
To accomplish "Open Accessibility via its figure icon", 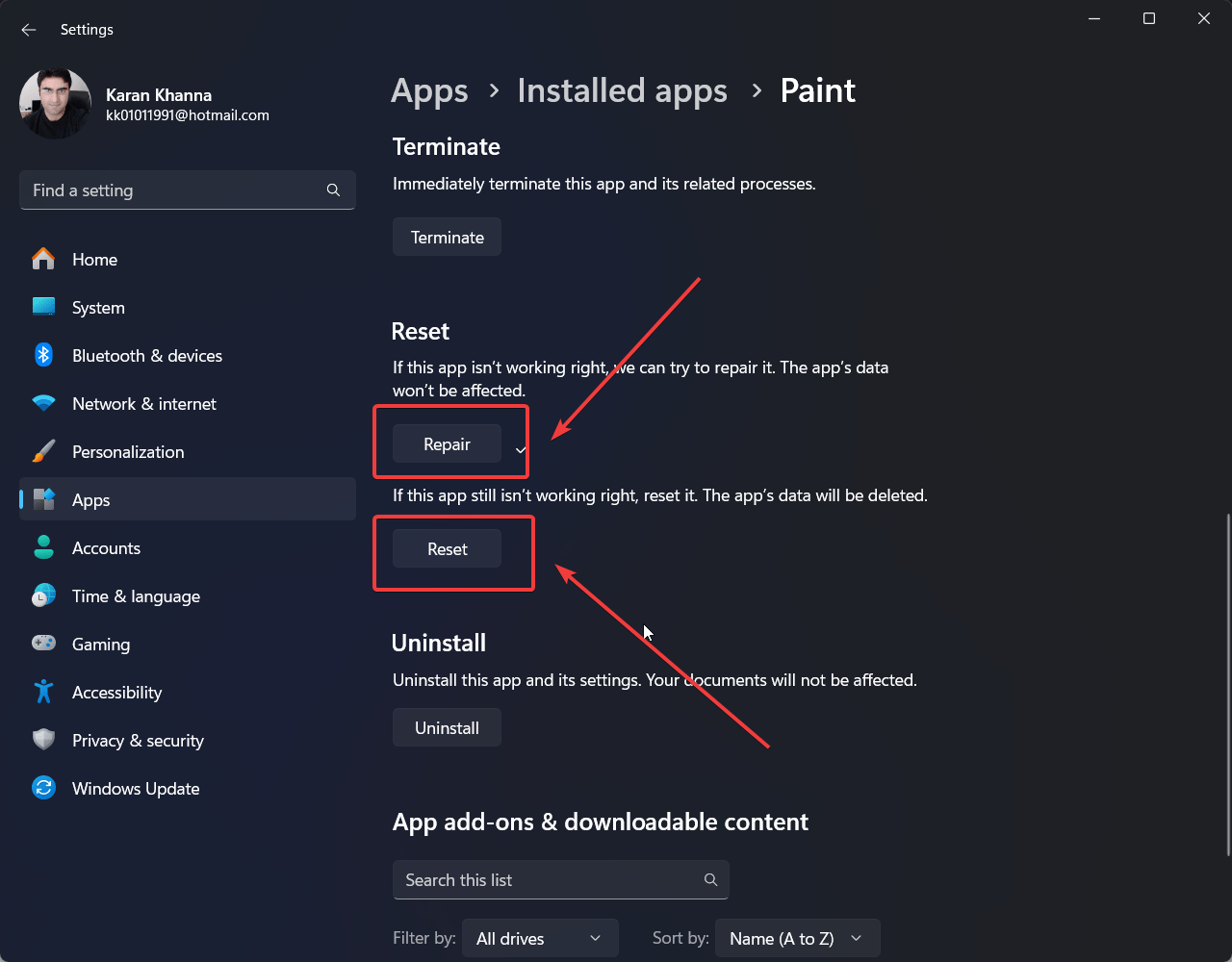I will [x=43, y=692].
